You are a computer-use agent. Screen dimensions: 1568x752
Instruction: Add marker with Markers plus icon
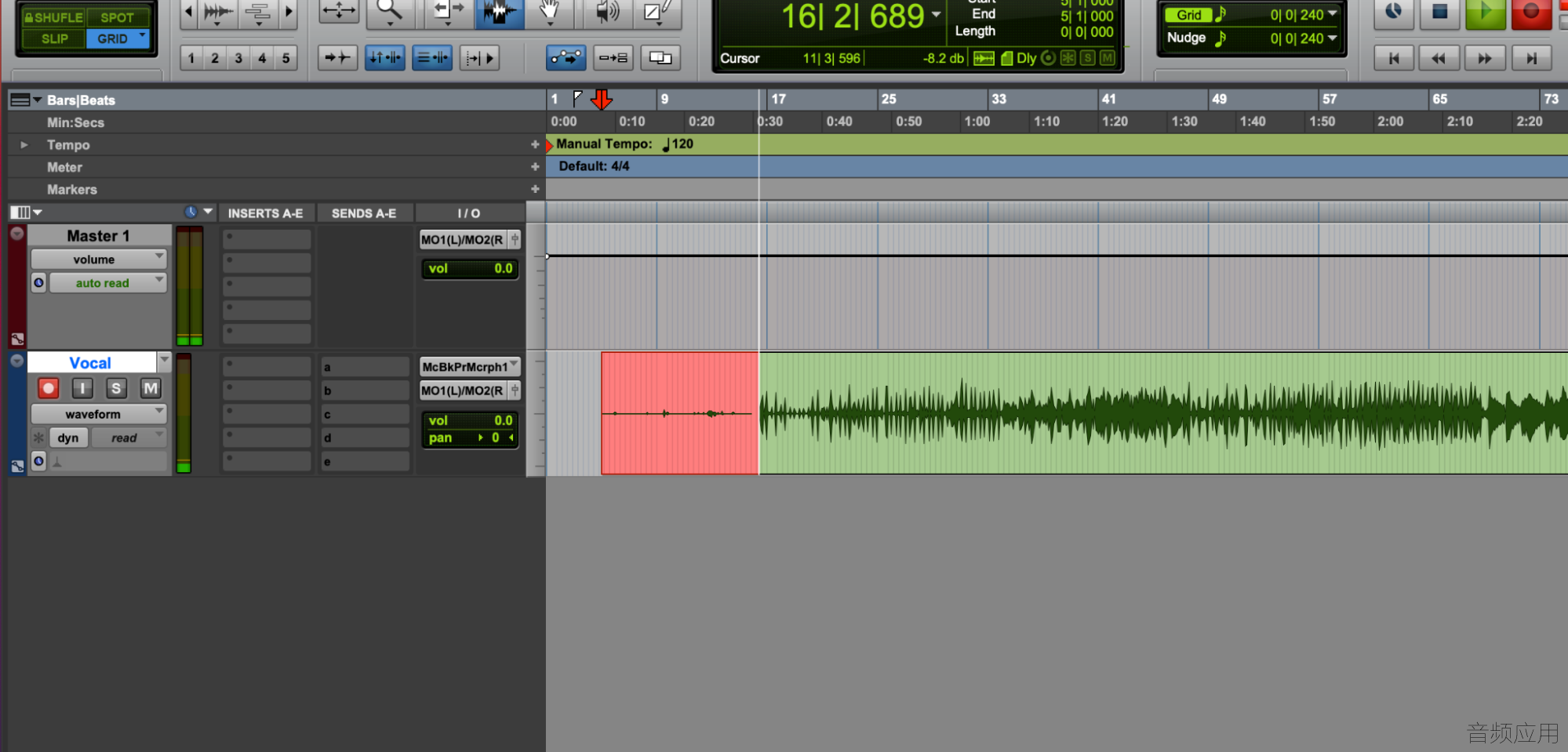tap(535, 189)
